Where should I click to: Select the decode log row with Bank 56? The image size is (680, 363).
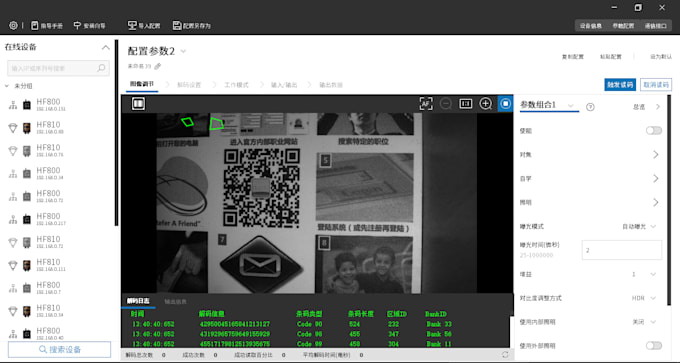pos(315,334)
